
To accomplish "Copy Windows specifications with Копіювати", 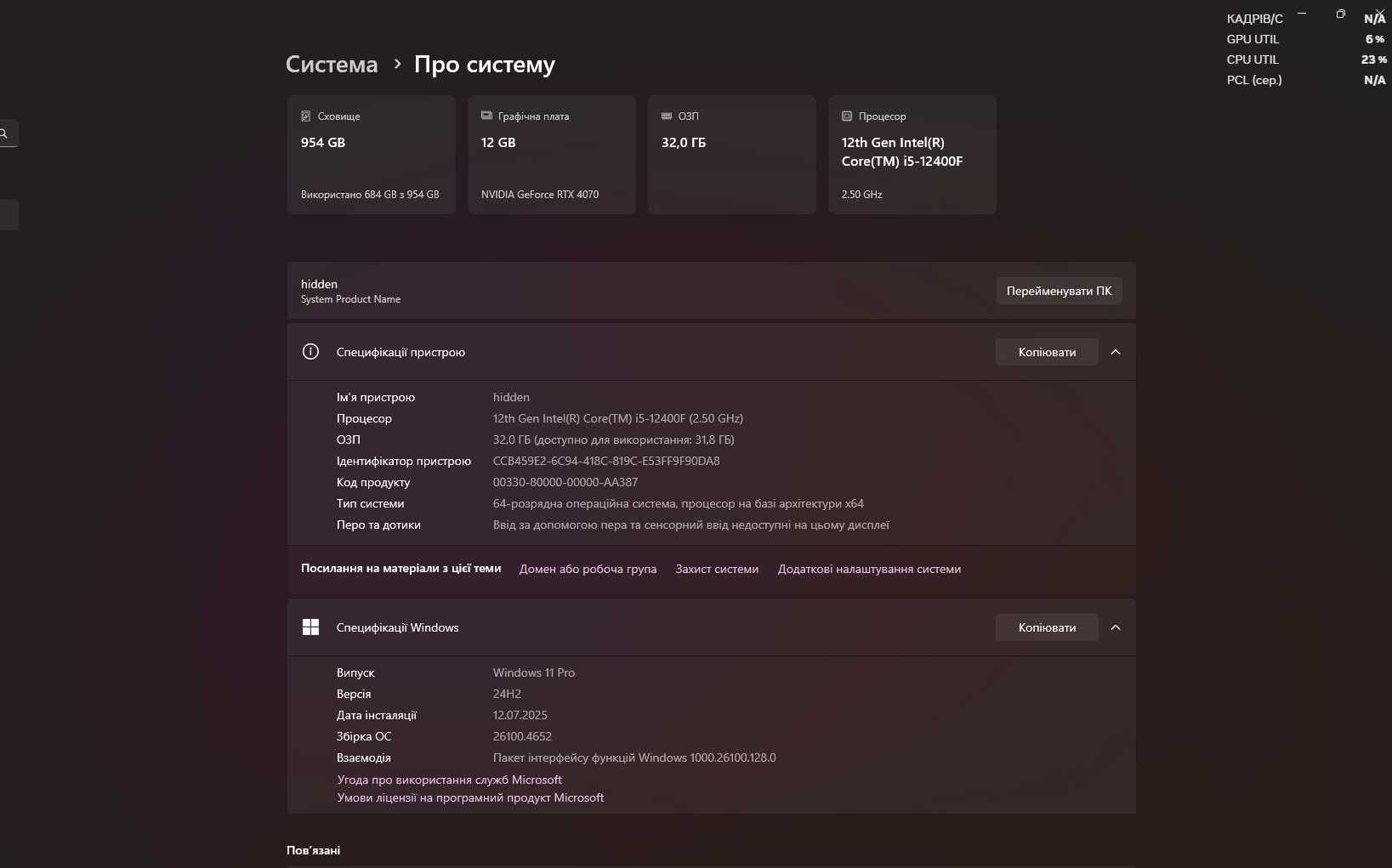I will (1047, 627).
